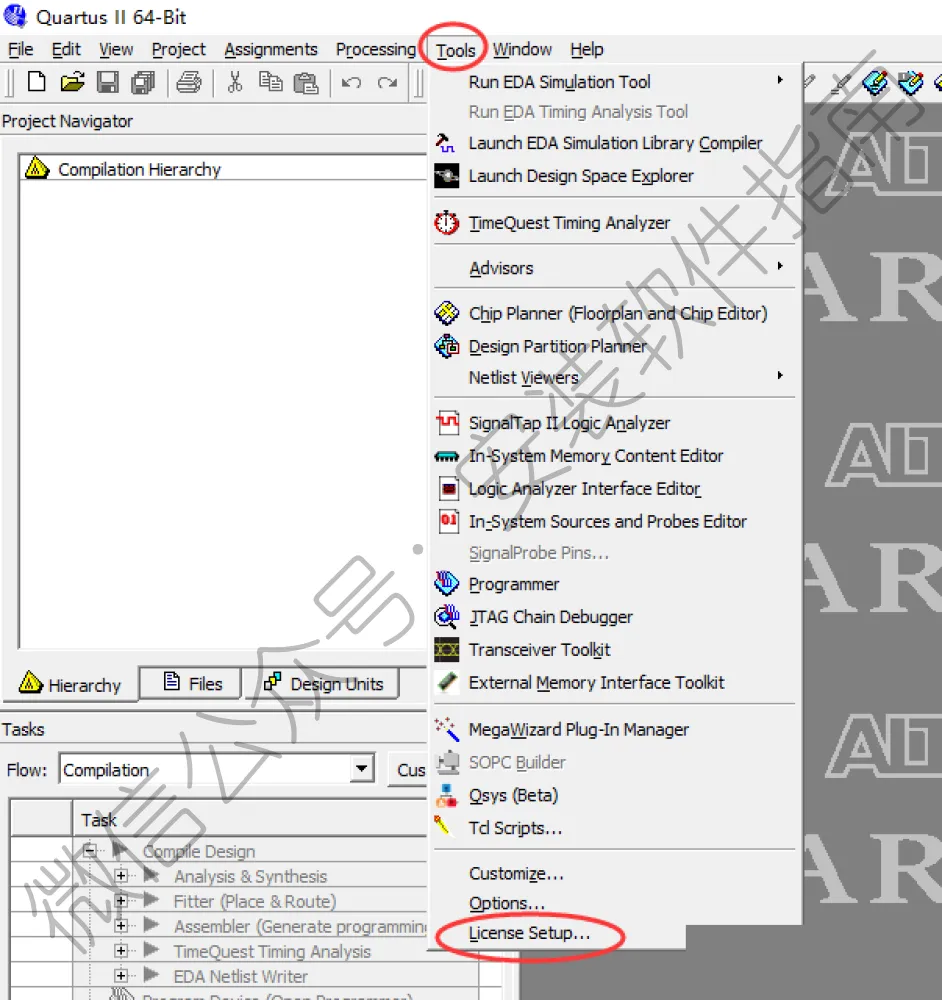The height and width of the screenshot is (1000, 942).
Task: Click the Cut scissors toolbar icon
Action: pyautogui.click(x=235, y=82)
